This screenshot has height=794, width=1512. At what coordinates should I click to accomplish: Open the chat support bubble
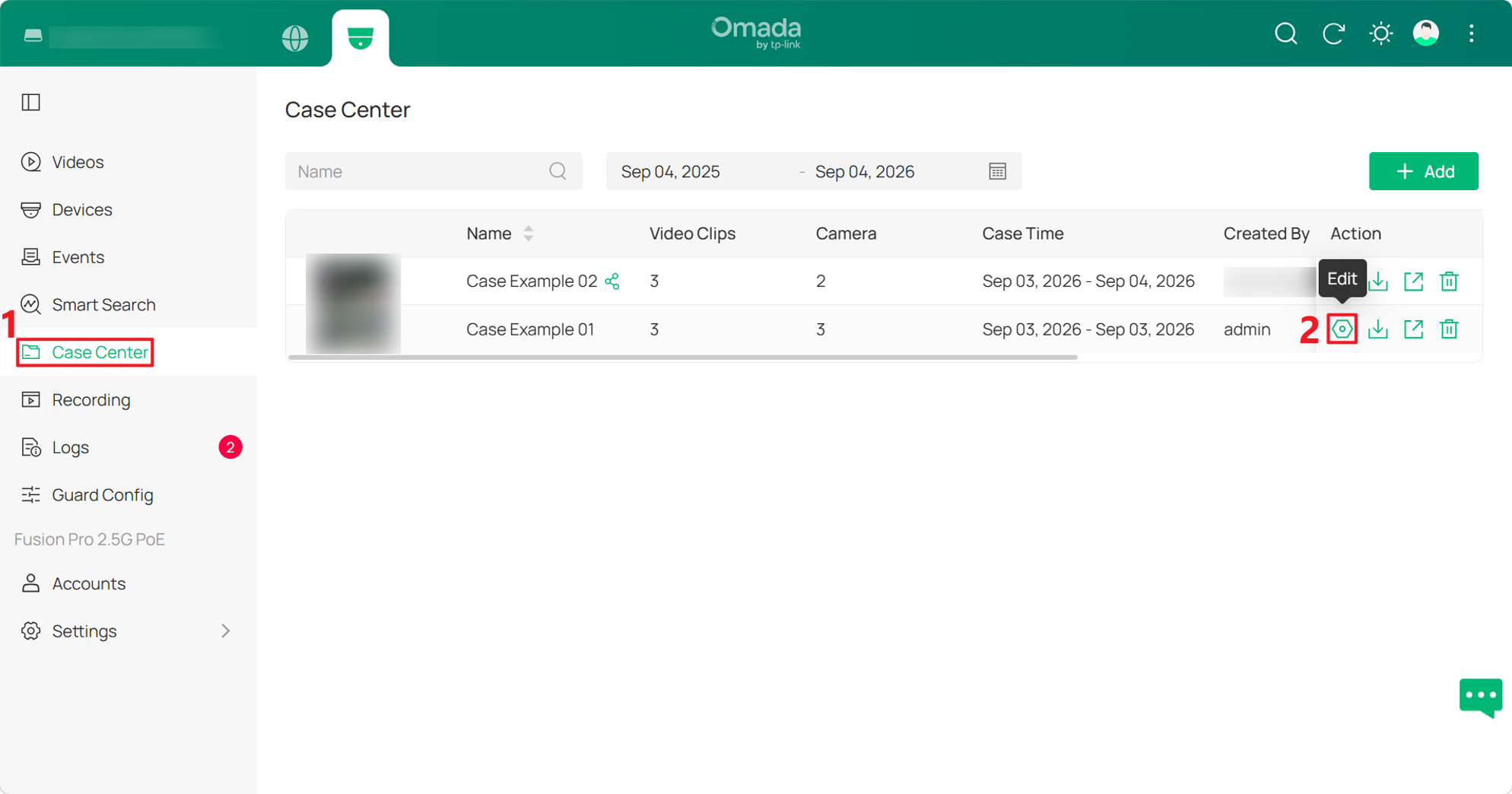tap(1480, 697)
